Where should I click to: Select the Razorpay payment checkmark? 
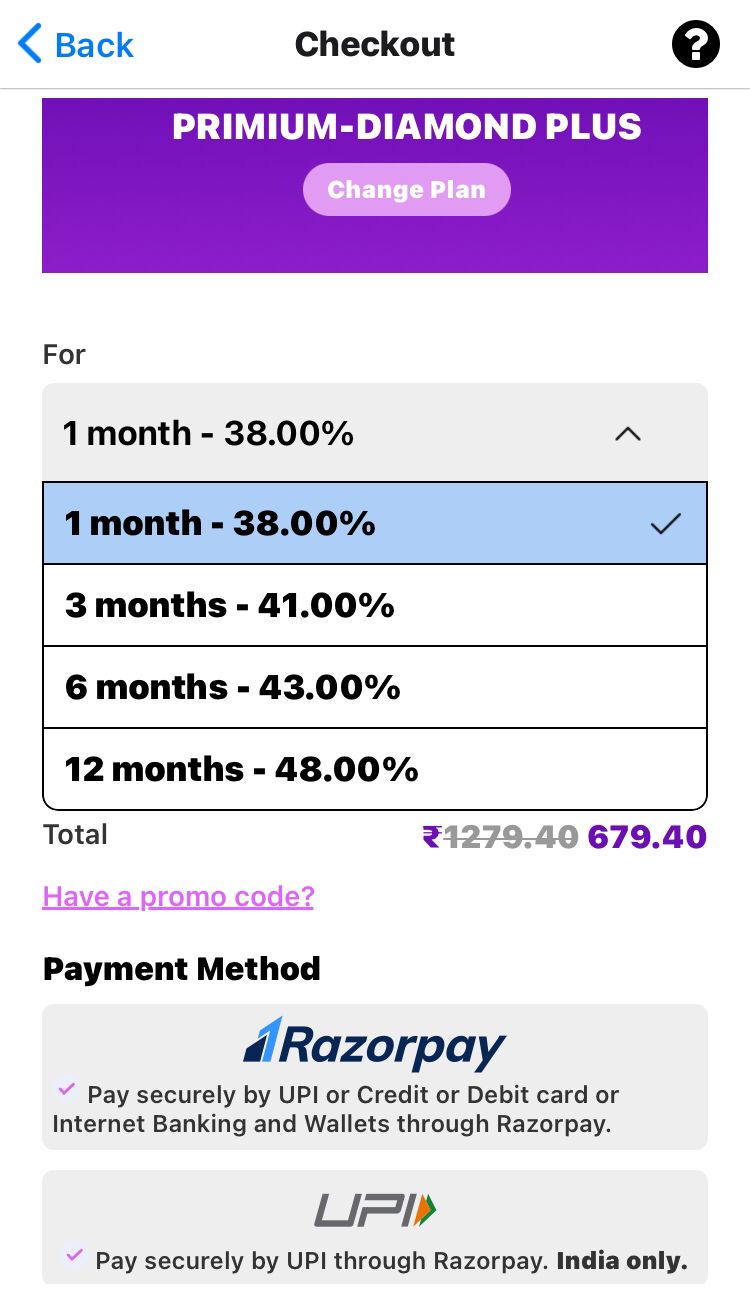point(67,1089)
